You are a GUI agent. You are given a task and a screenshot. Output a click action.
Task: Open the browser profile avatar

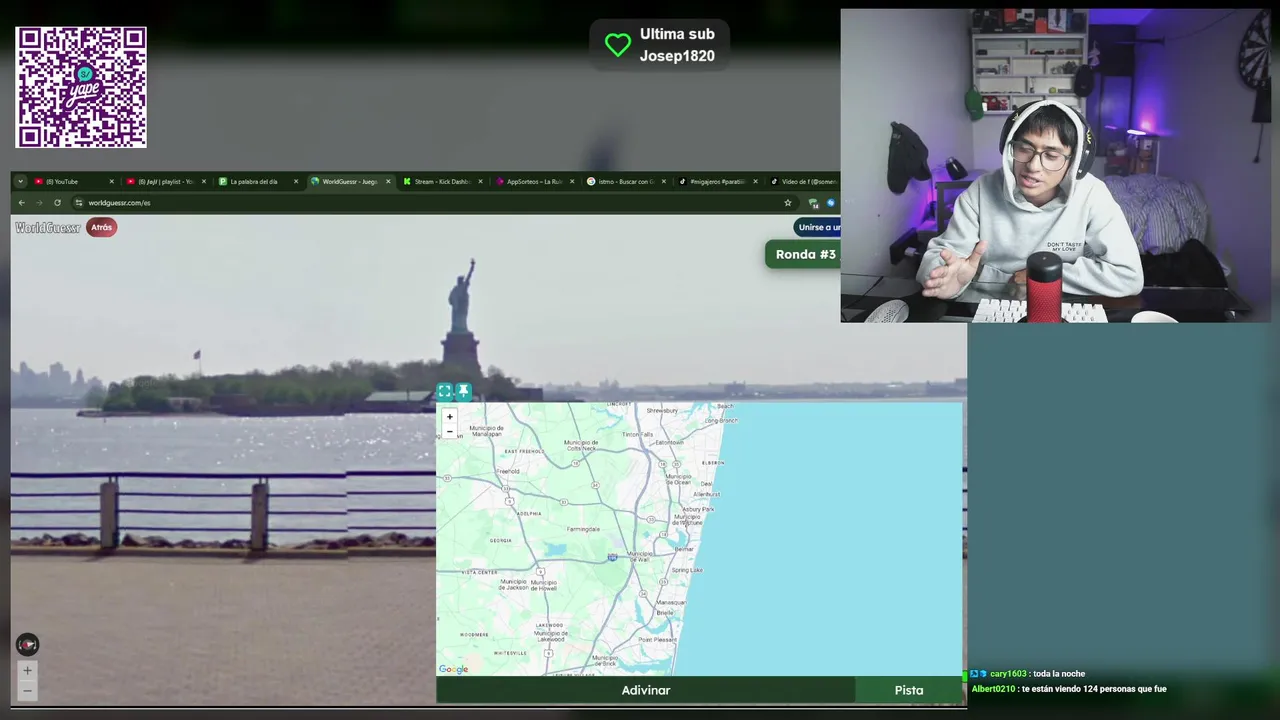point(831,203)
